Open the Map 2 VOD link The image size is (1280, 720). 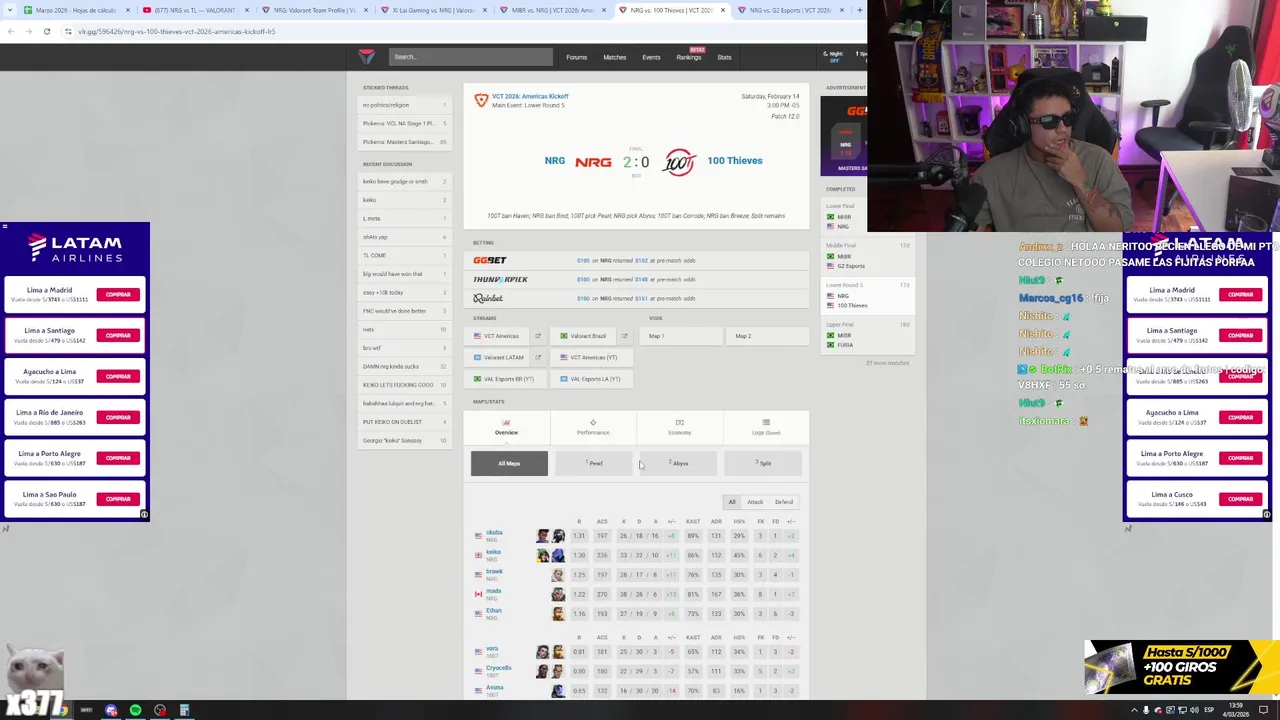pyautogui.click(x=767, y=336)
